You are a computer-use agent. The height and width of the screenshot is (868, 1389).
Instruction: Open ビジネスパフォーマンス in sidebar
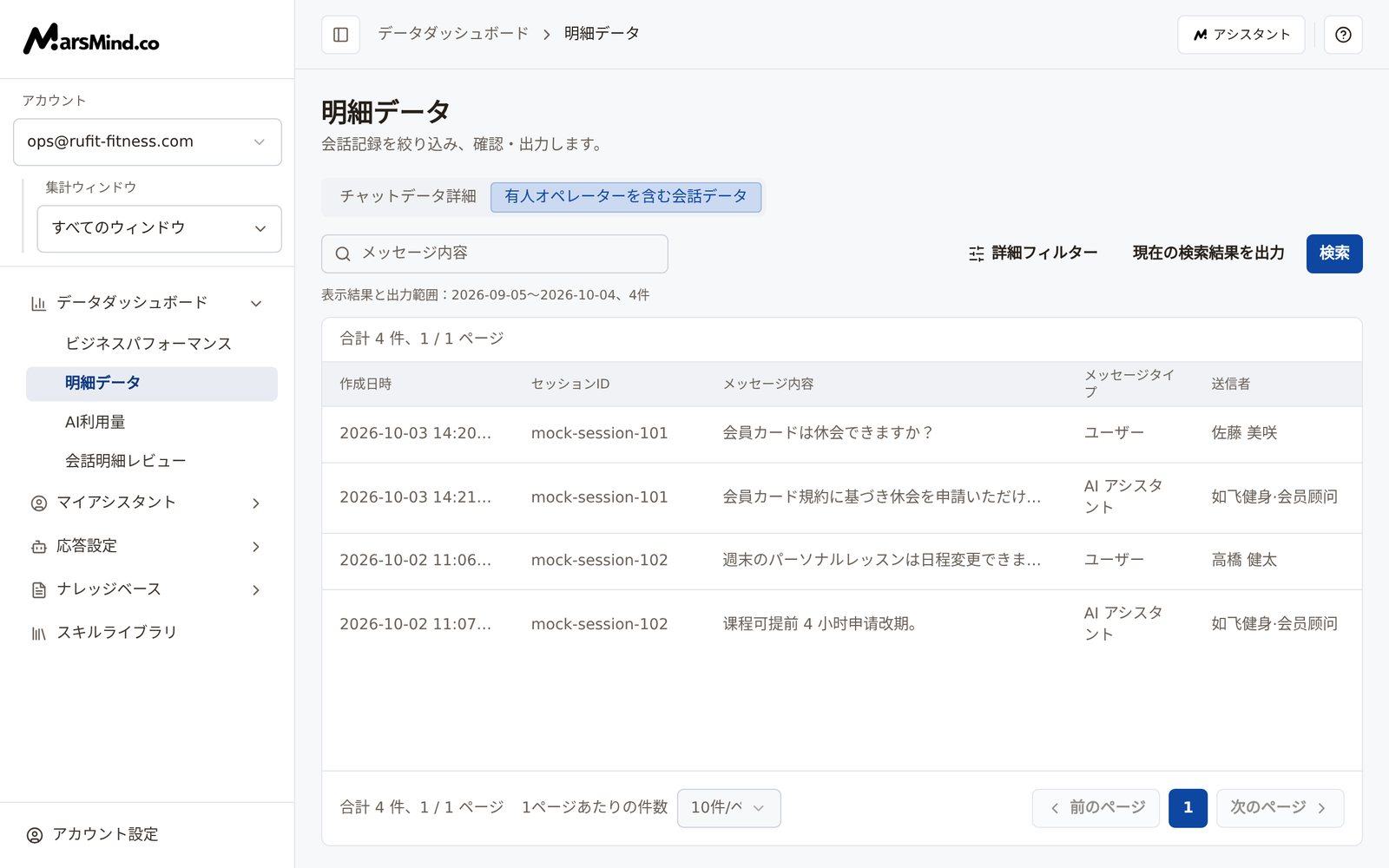coord(148,344)
